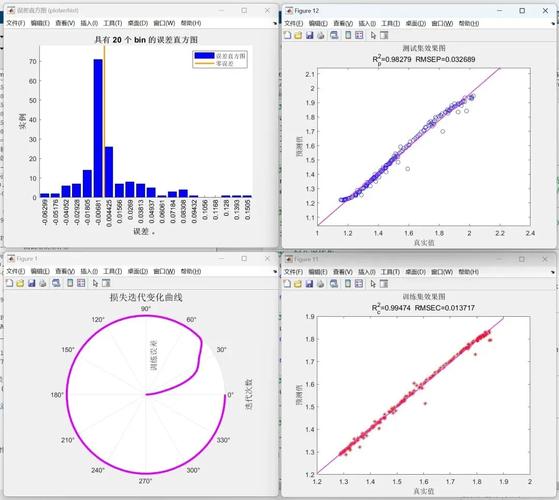This screenshot has width=559, height=500.
Task: Click Save icon in Figure 1 toolbar
Action: pos(32,283)
